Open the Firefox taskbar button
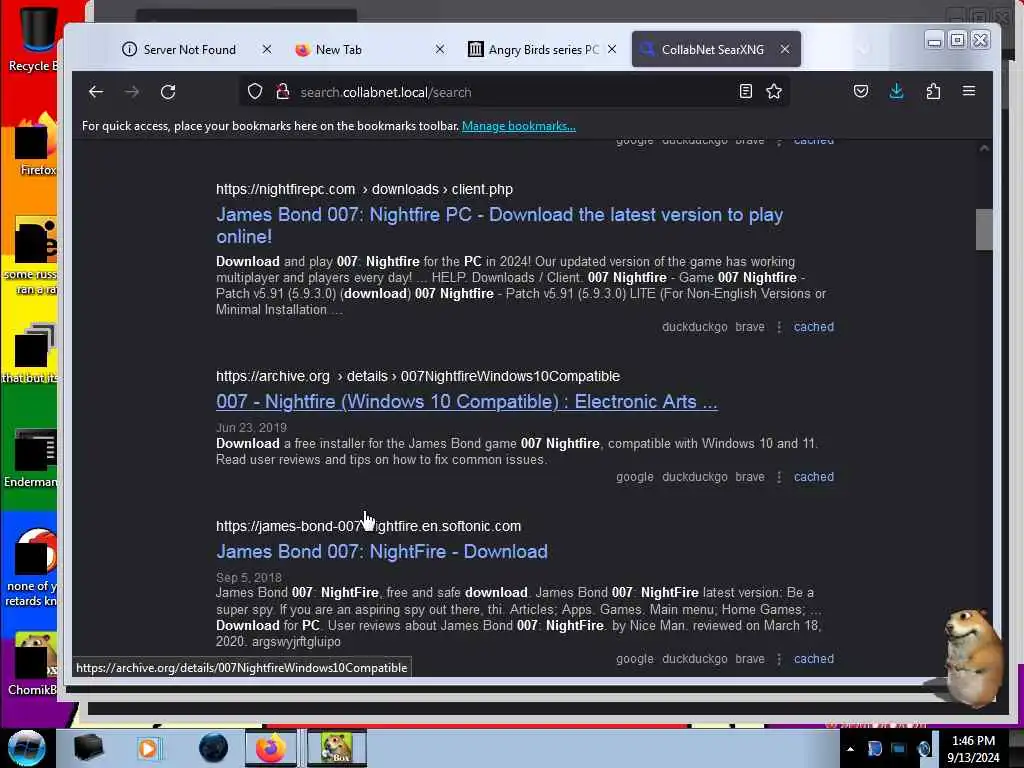The width and height of the screenshot is (1024, 768). click(270, 748)
